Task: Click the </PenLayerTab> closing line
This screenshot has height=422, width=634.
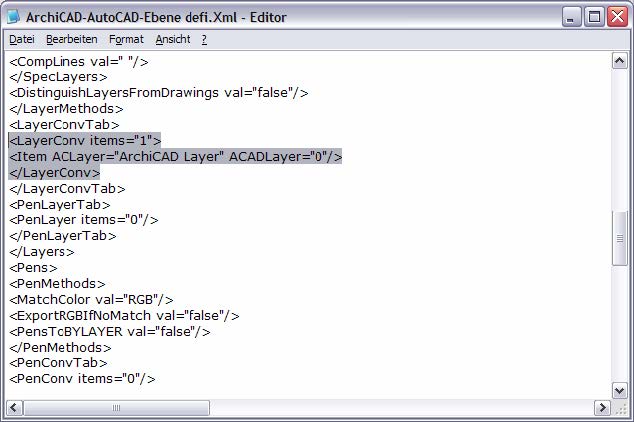Action: (63, 236)
